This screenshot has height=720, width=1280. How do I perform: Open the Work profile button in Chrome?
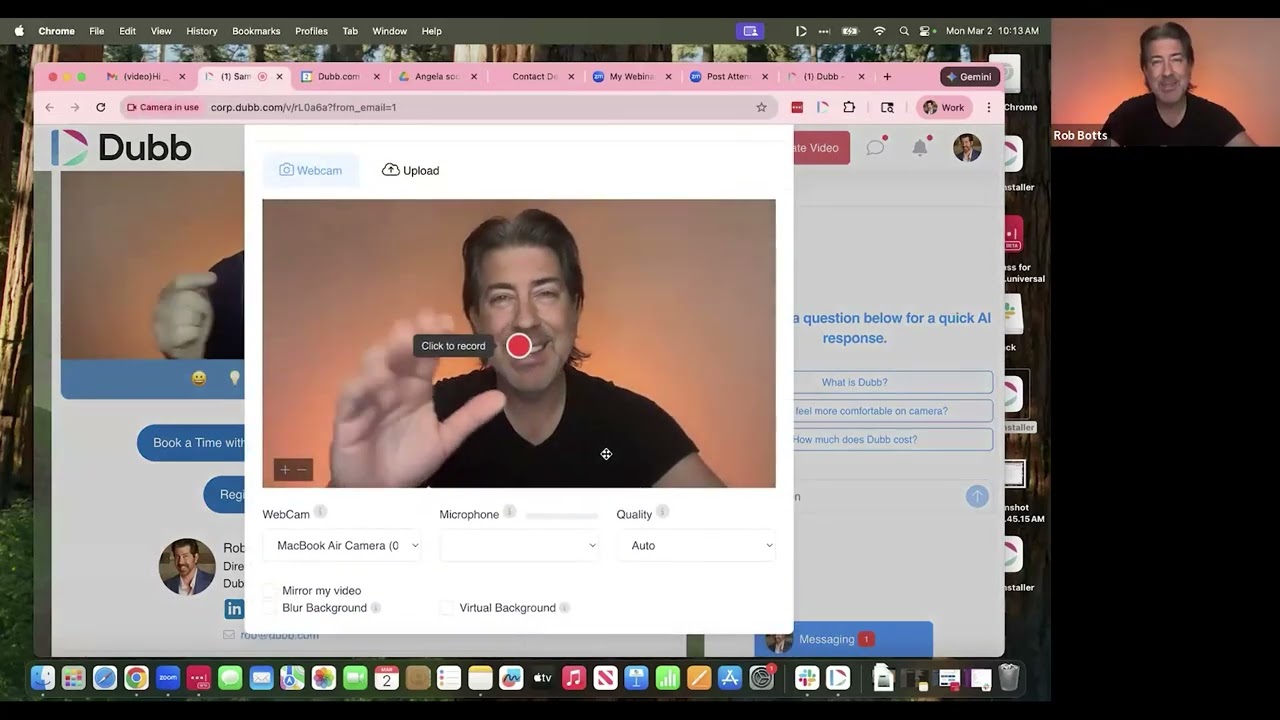pos(943,107)
